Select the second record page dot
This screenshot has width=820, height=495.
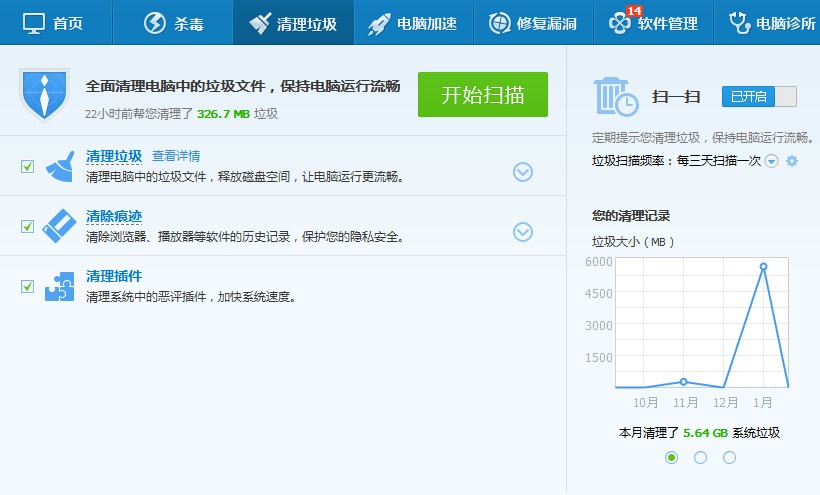point(700,458)
